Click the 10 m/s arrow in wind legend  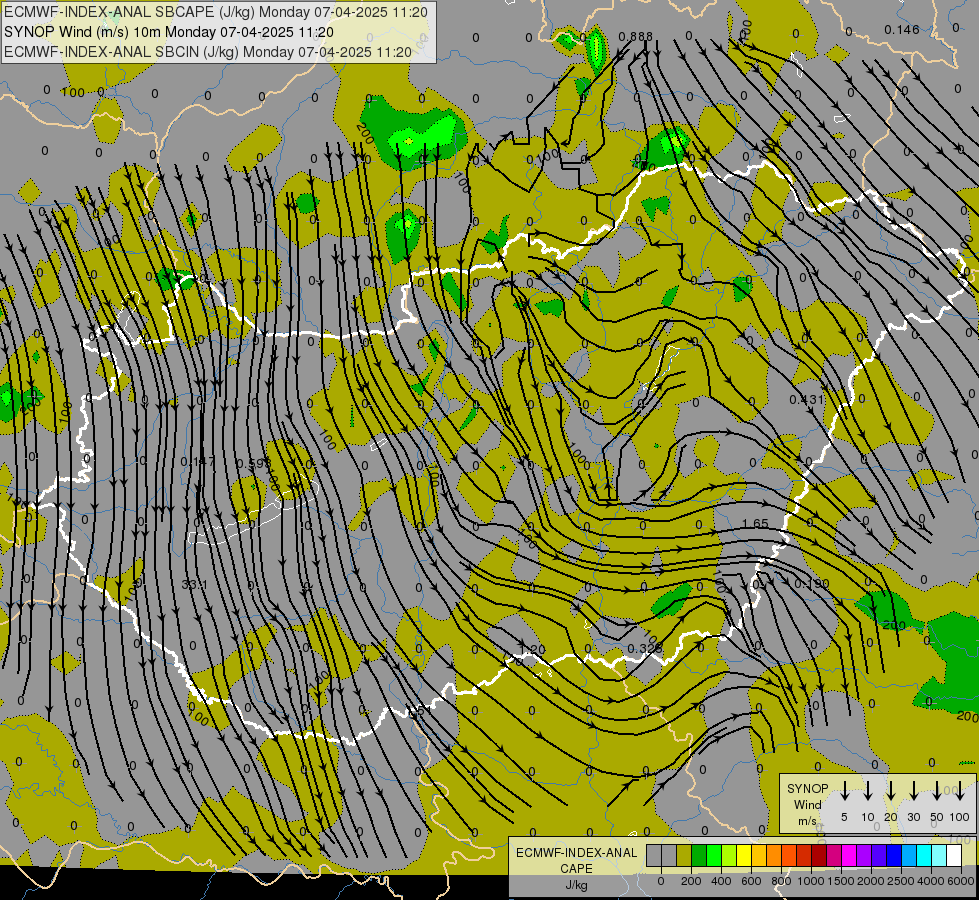click(867, 791)
